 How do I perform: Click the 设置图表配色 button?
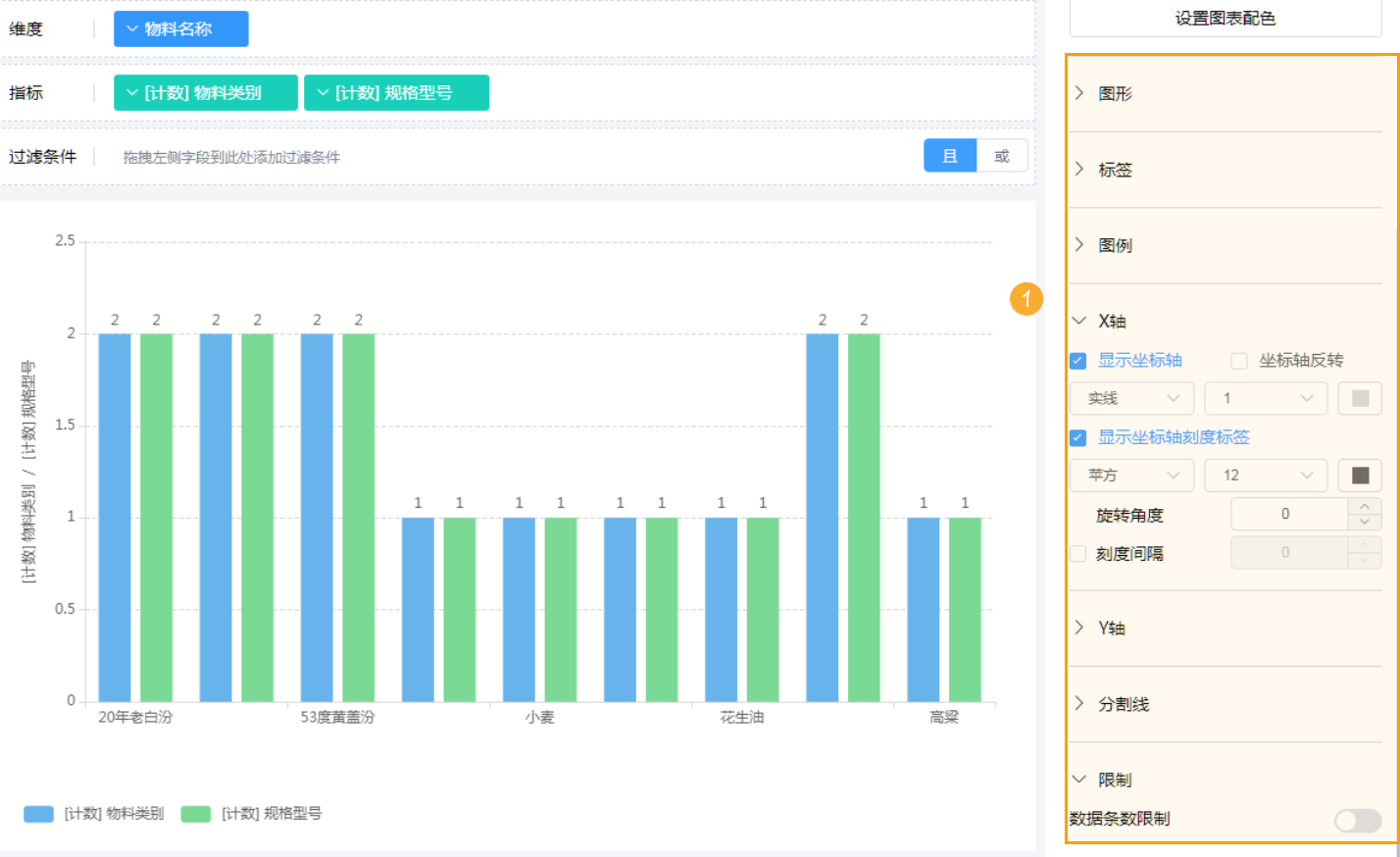1225,19
